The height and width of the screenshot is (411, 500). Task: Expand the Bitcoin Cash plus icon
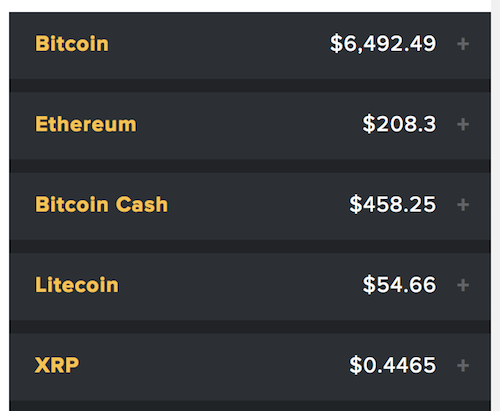click(x=463, y=205)
